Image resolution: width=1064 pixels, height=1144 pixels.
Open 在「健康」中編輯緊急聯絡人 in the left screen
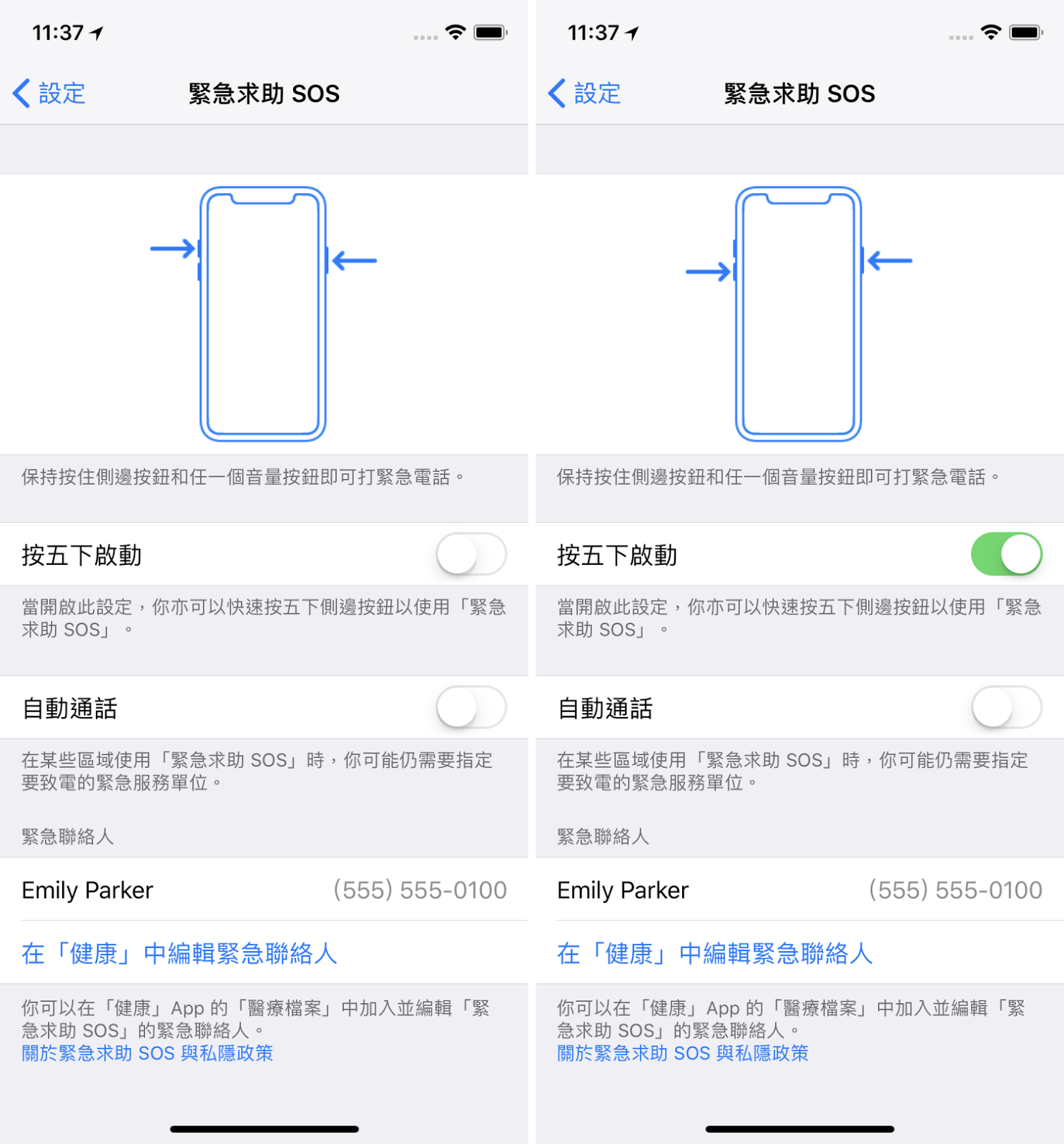point(179,953)
